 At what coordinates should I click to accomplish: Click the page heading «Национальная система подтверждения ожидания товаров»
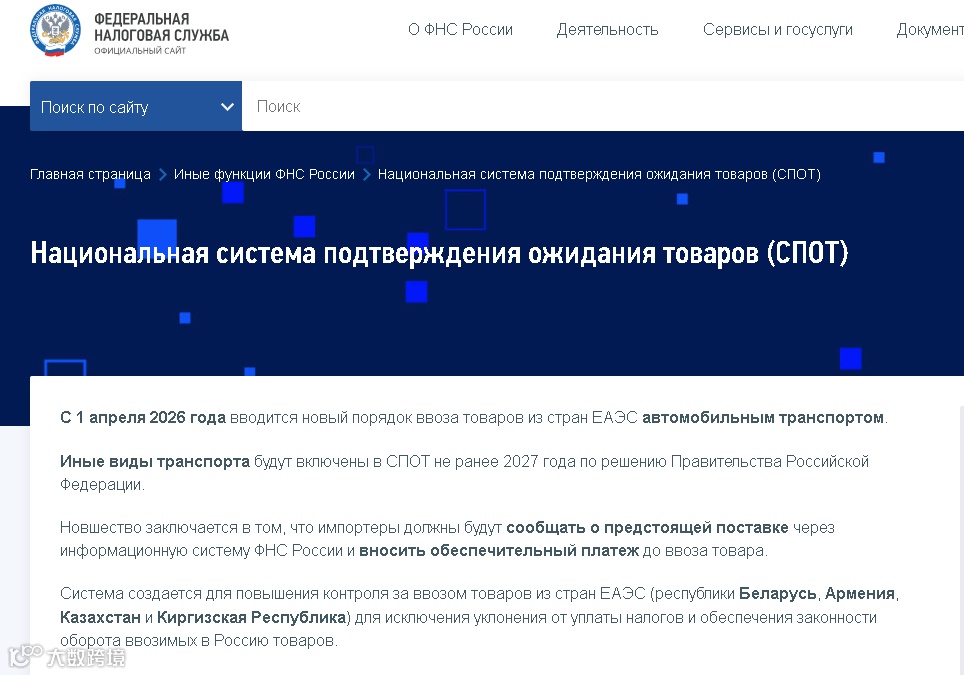pyautogui.click(x=440, y=253)
